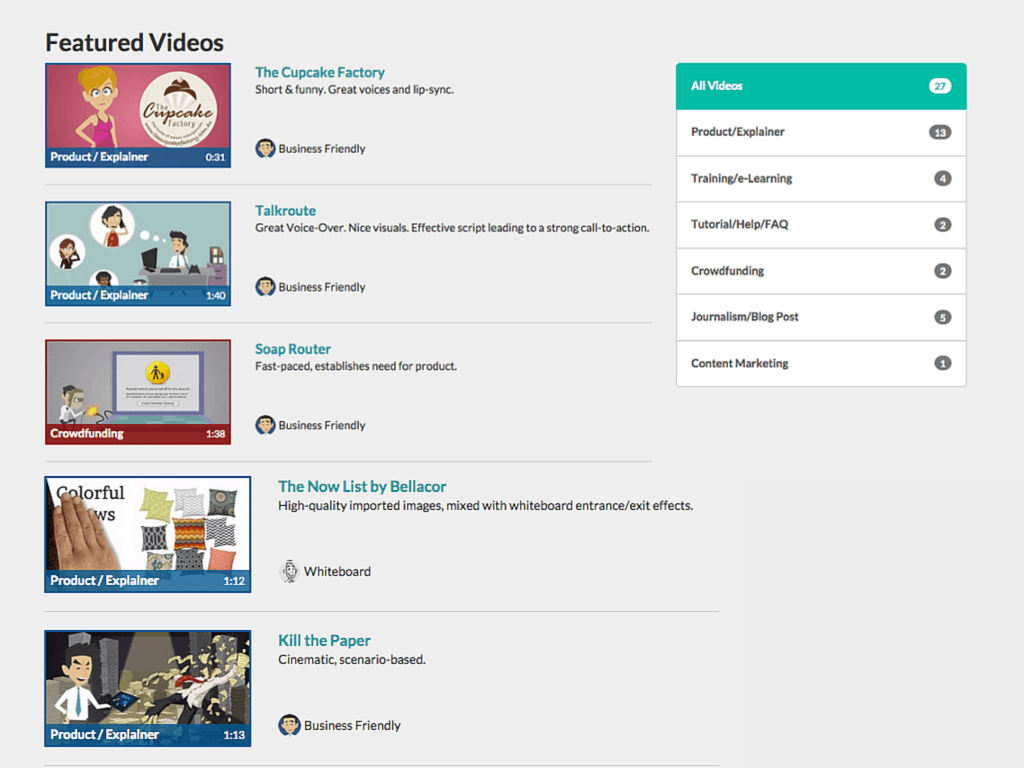1024x768 pixels.
Task: Click the 0:31 duration on Cupcake Factory thumbnail
Action: 215,157
